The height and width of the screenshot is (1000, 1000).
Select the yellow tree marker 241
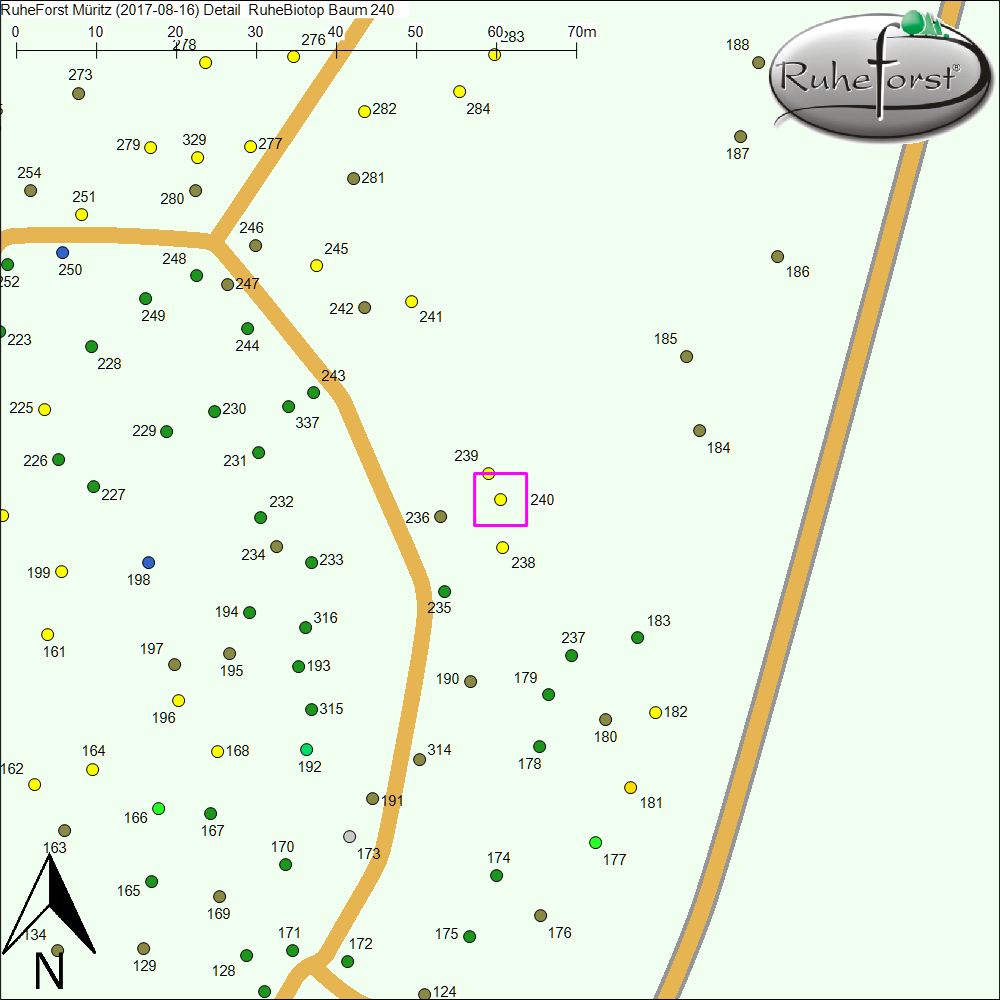[411, 301]
